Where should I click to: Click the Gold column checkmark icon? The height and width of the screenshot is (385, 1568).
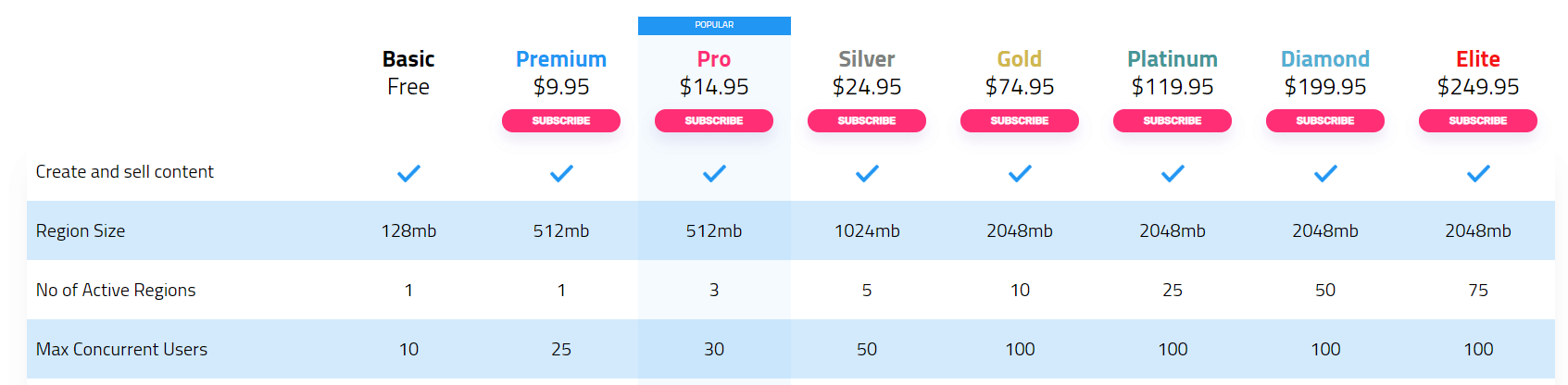coord(1020,173)
